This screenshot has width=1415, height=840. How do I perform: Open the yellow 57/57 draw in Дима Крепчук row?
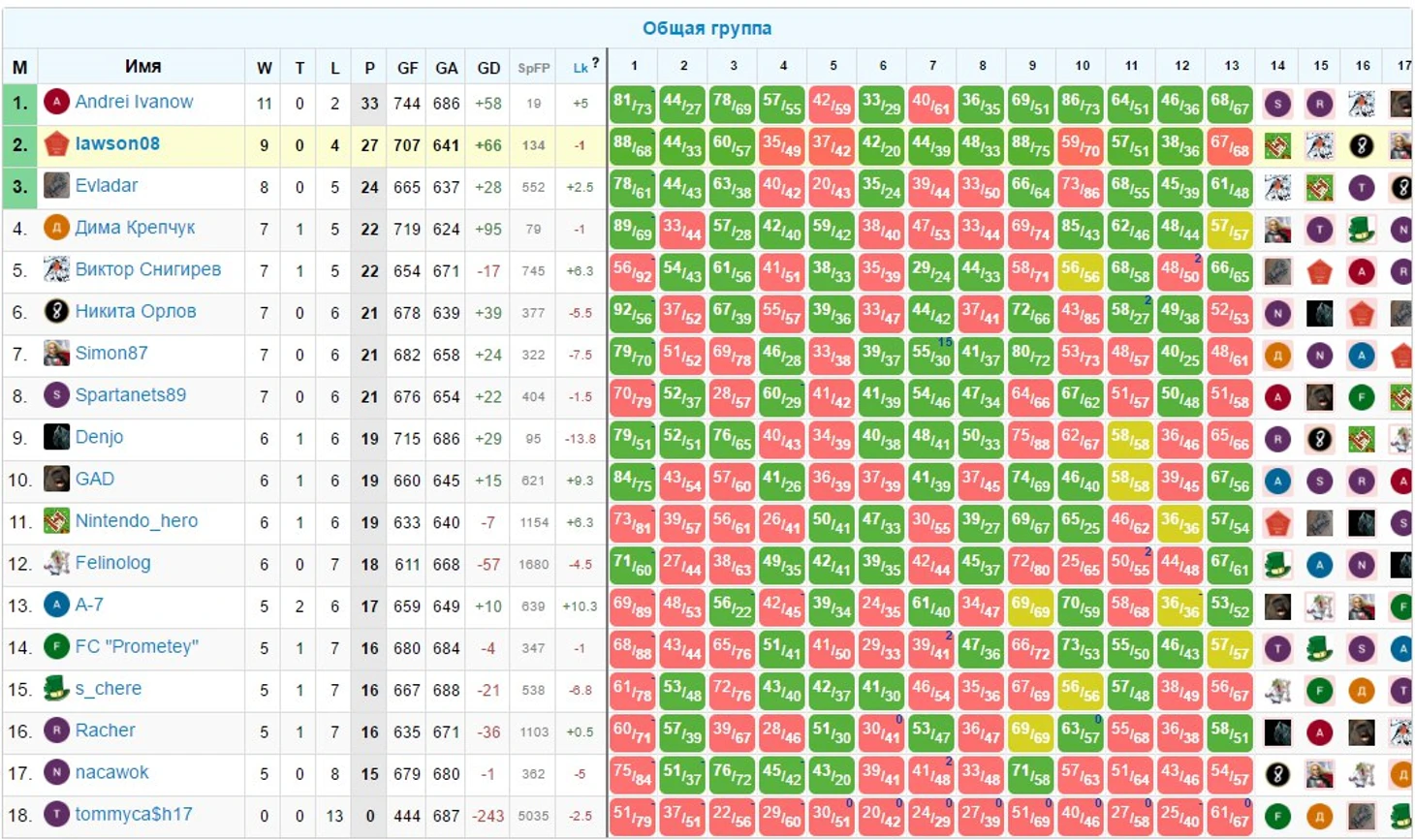1231,230
